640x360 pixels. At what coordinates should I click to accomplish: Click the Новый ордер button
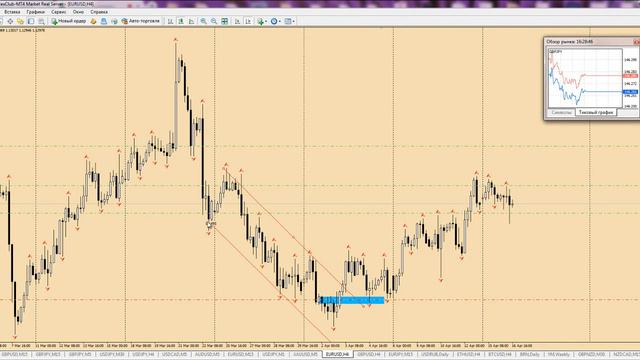[69, 21]
